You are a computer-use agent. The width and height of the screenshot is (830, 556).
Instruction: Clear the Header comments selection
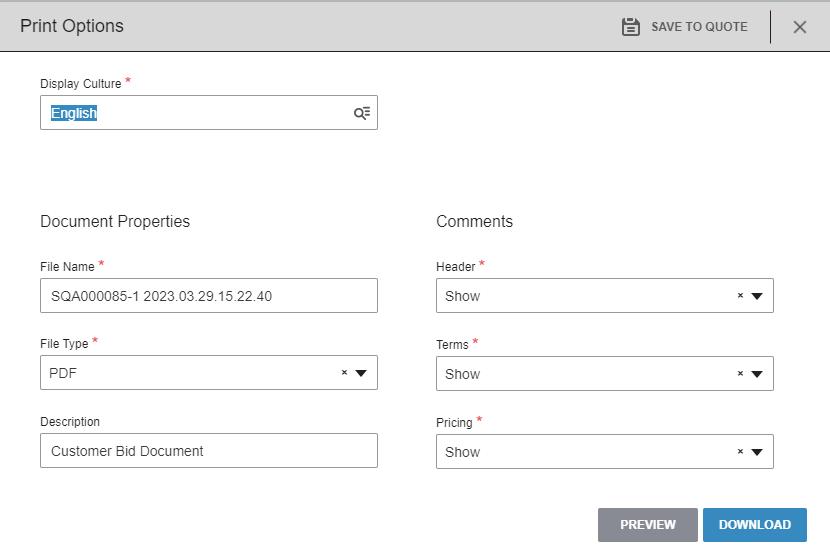[x=740, y=296]
